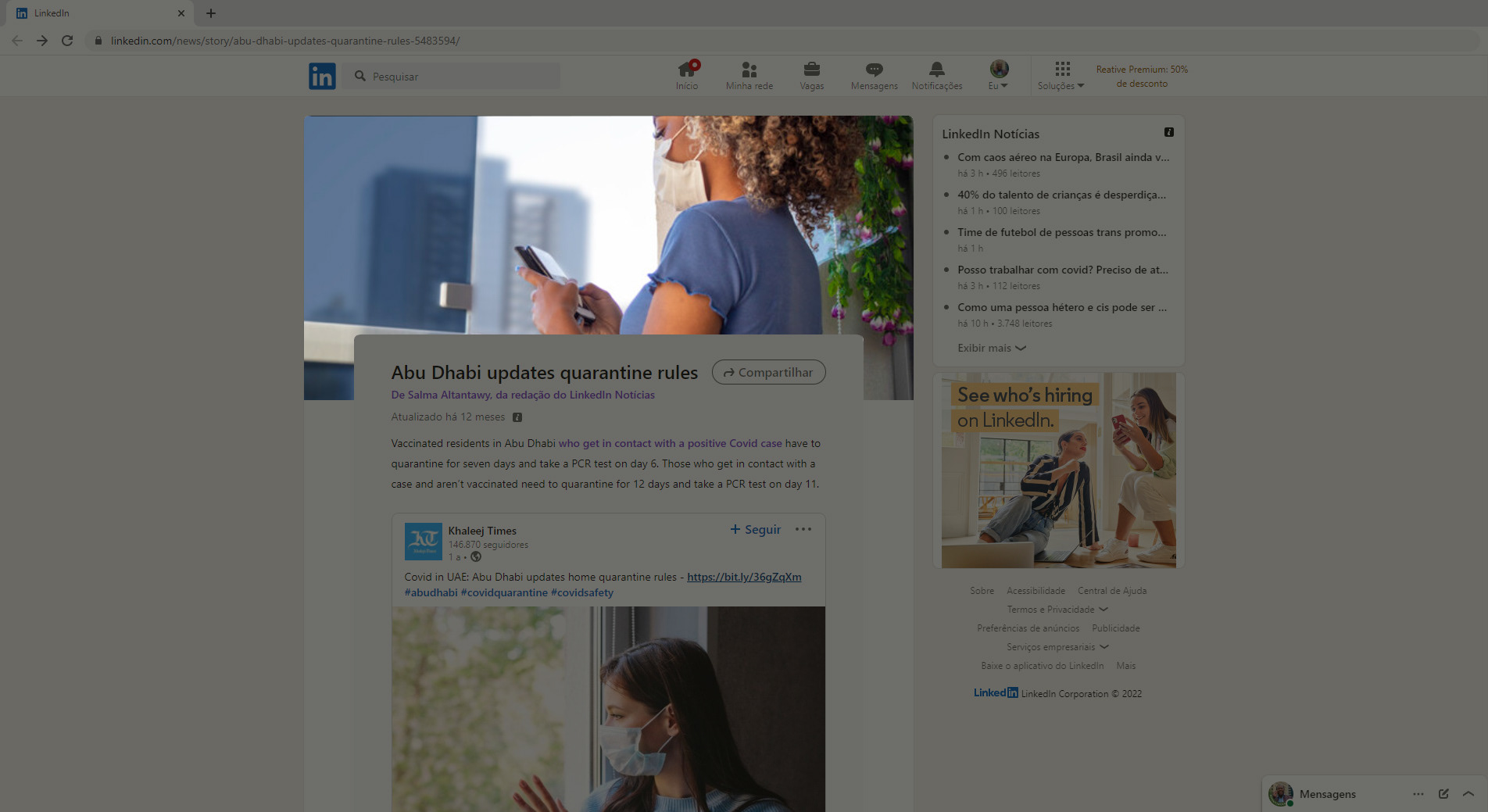Click Reative Premium 50% de desconto link
The image size is (1488, 812).
(1142, 76)
